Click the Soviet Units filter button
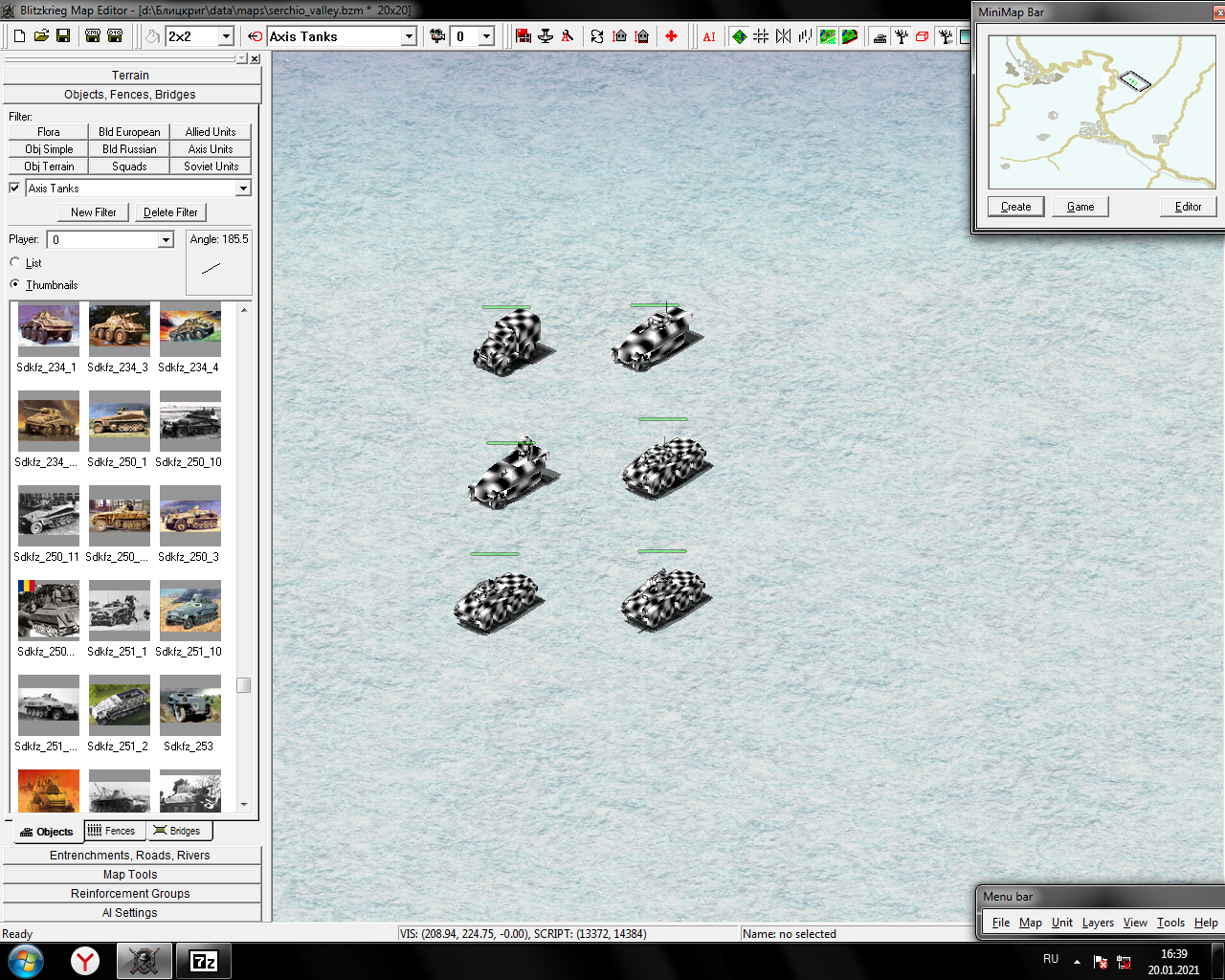 click(x=211, y=167)
